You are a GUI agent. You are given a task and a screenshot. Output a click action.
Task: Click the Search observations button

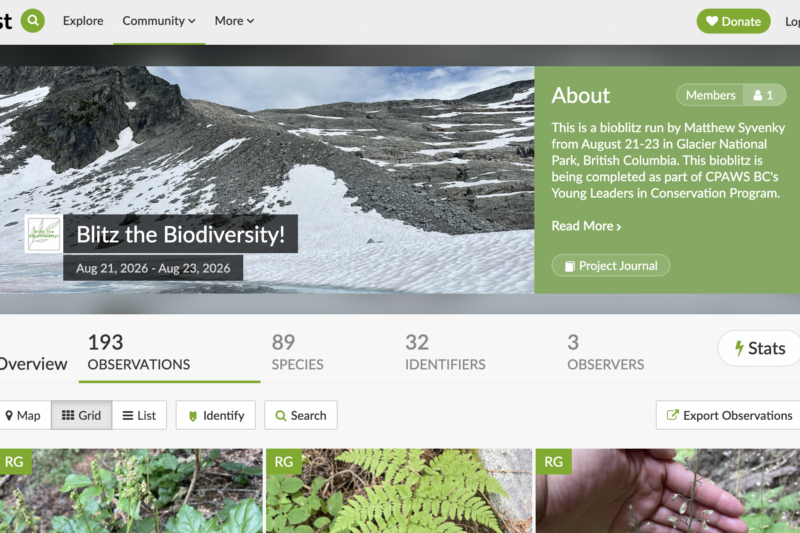coord(301,415)
